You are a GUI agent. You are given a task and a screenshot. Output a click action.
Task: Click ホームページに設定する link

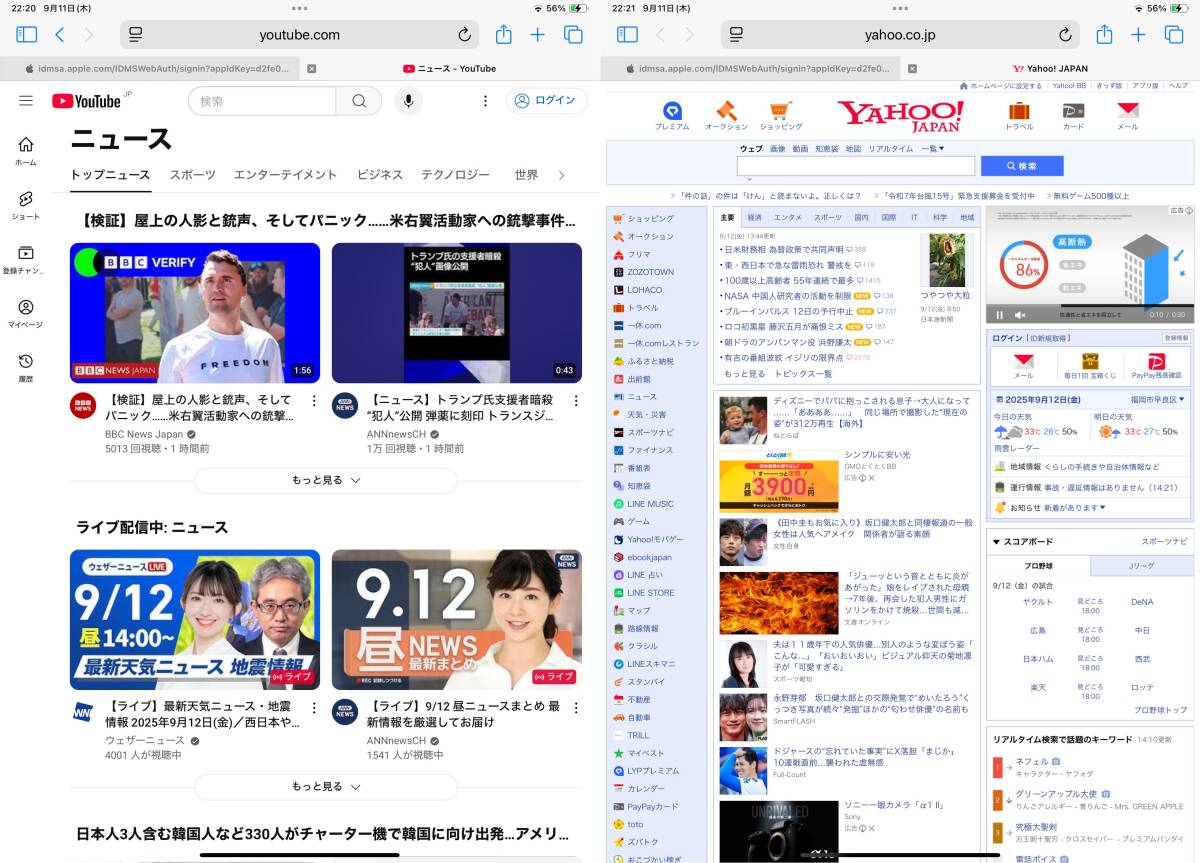point(1007,86)
